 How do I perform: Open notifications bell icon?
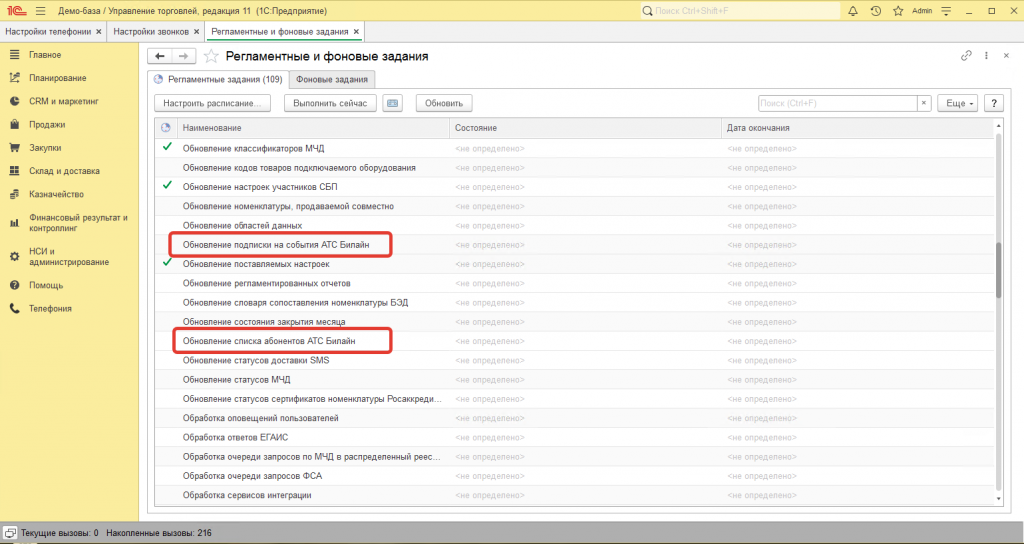[852, 11]
